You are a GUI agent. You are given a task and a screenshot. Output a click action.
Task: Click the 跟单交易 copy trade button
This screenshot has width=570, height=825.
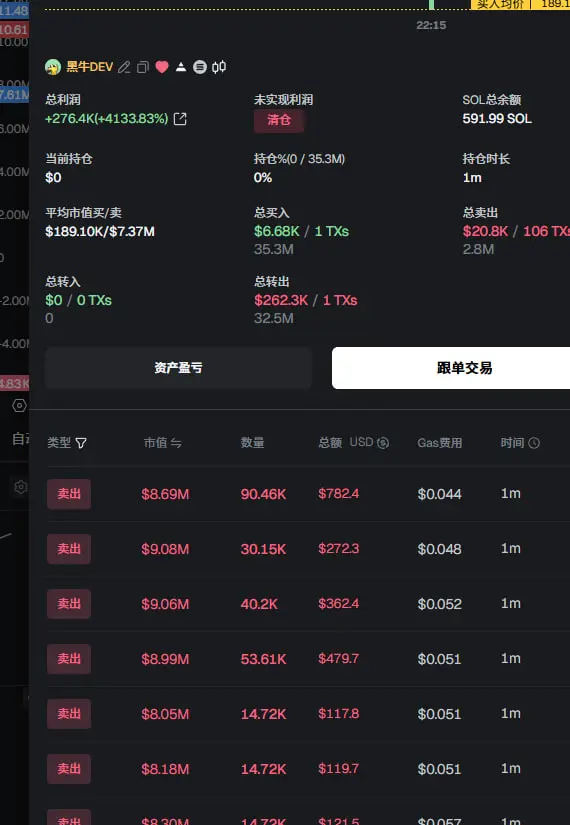(x=451, y=368)
